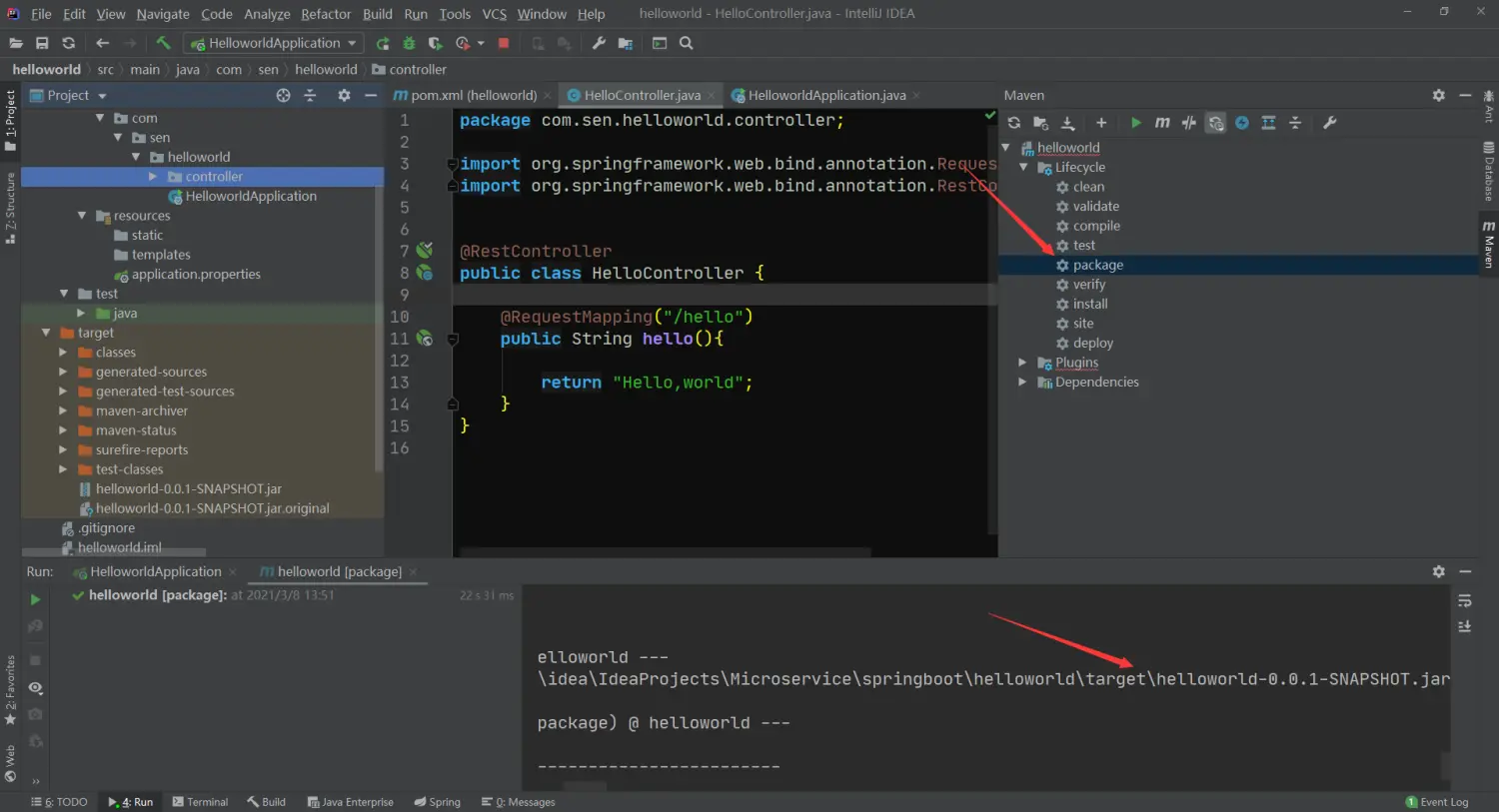Collapse the target folder in project tree
Viewport: 1499px width, 812px height.
click(x=46, y=333)
